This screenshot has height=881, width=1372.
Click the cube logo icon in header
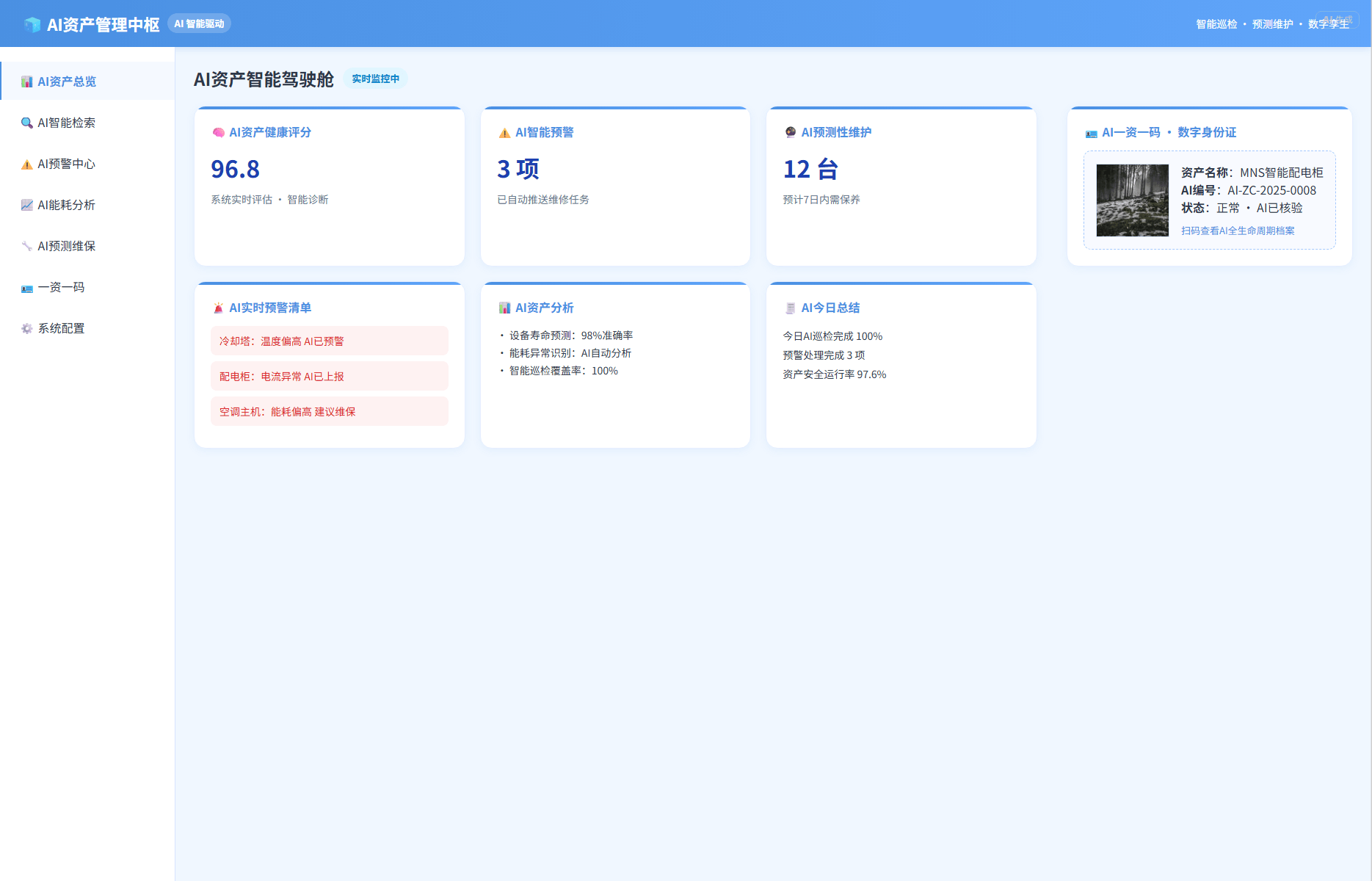pos(32,25)
